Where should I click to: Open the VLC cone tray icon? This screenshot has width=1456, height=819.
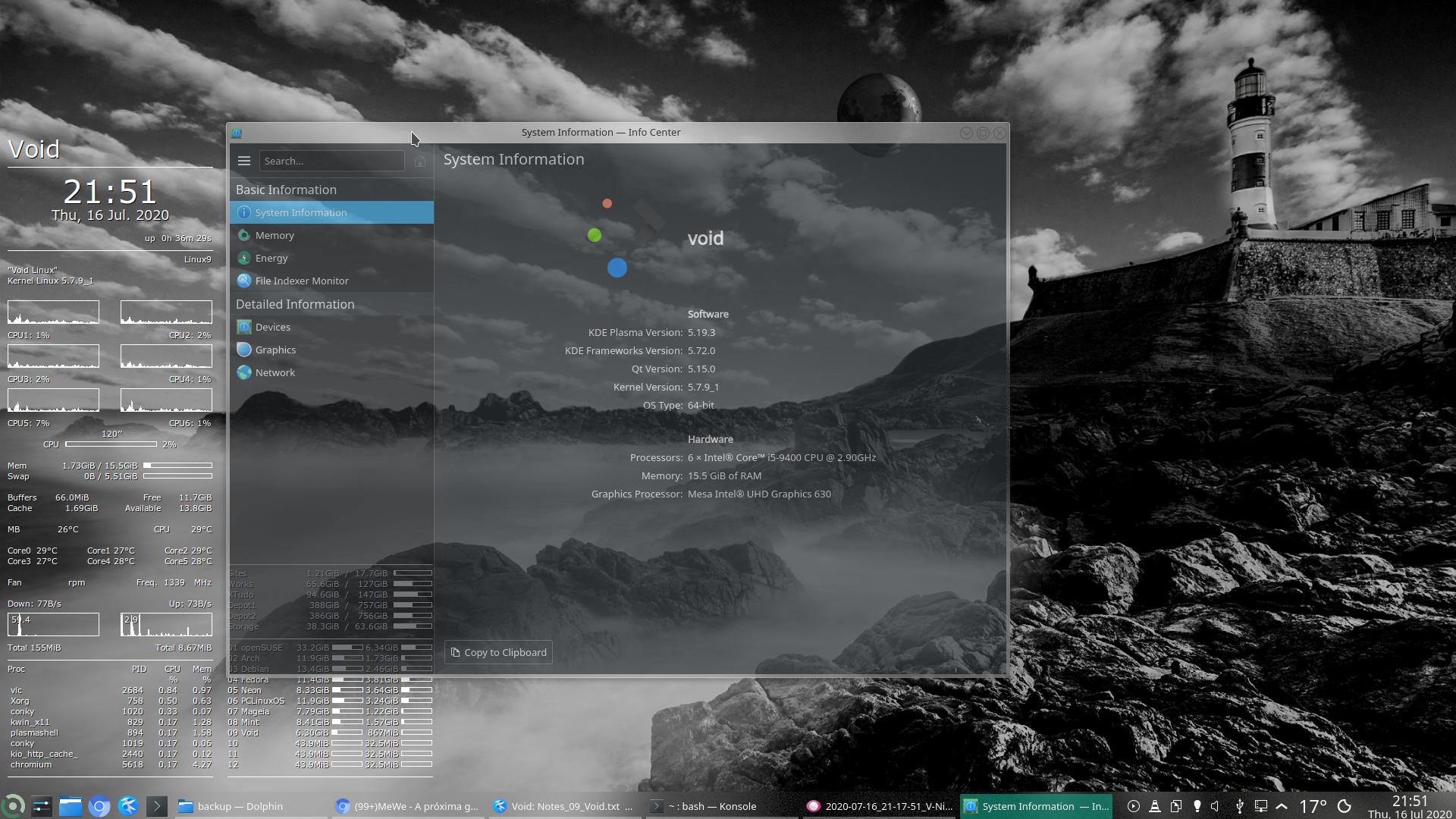click(x=1154, y=806)
